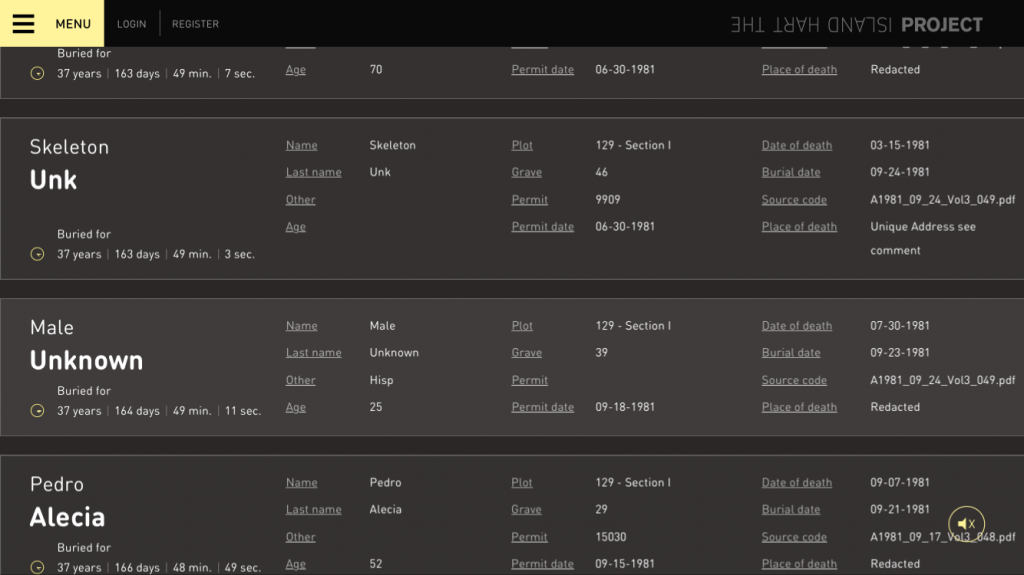Open the Pedro Alecia record heading
Image resolution: width=1024 pixels, height=575 pixels.
point(67,503)
